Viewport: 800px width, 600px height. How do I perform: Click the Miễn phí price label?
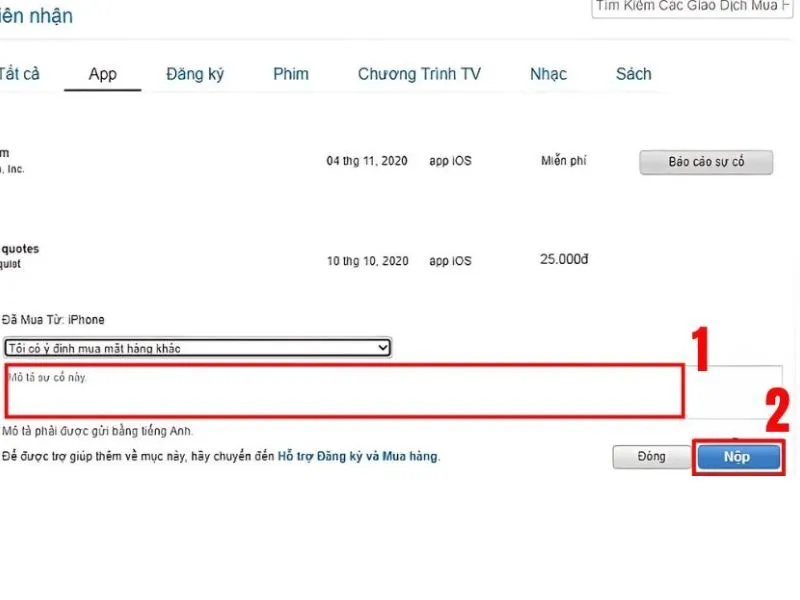564,161
